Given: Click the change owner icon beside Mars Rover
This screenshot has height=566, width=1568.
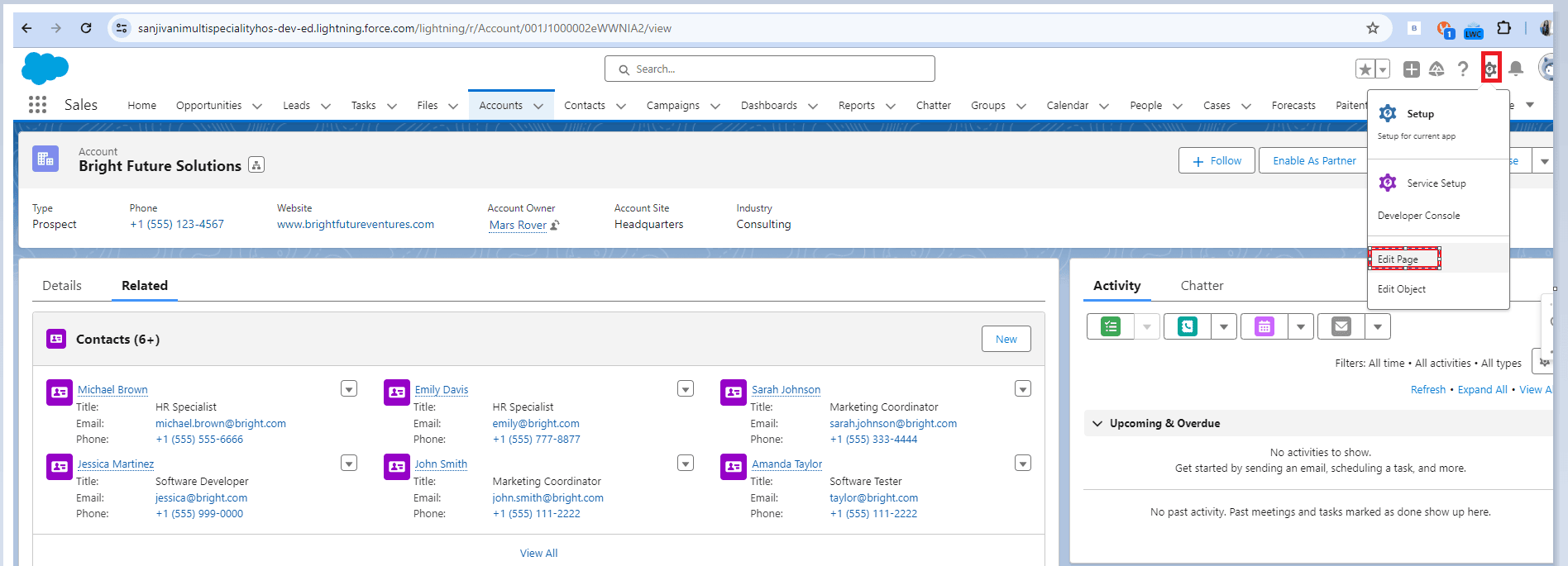Looking at the screenshot, I should (x=555, y=225).
